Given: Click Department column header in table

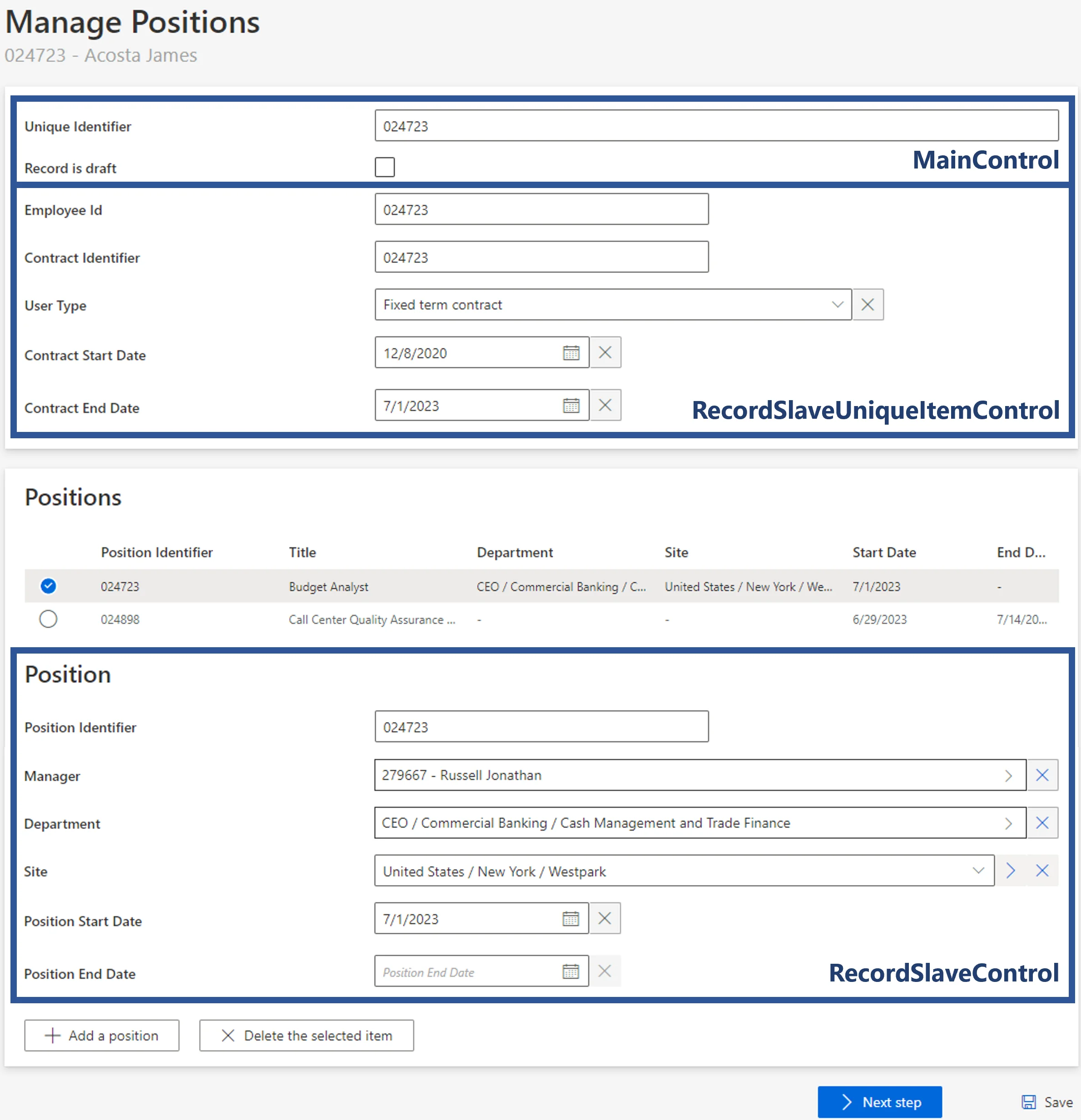Looking at the screenshot, I should (515, 553).
